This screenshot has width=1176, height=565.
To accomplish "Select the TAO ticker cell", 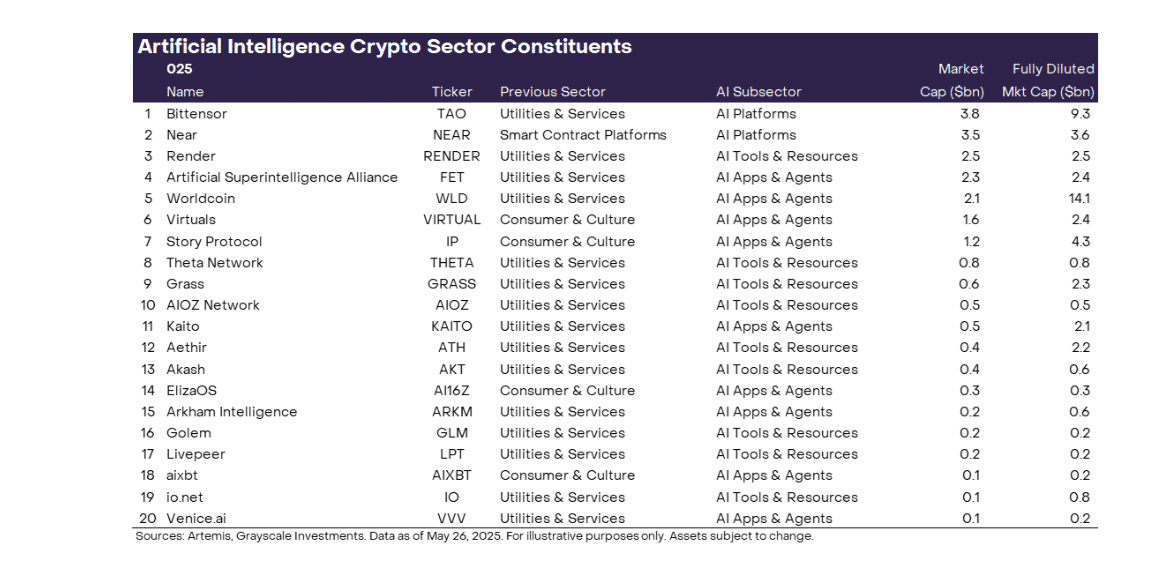I will click(452, 114).
